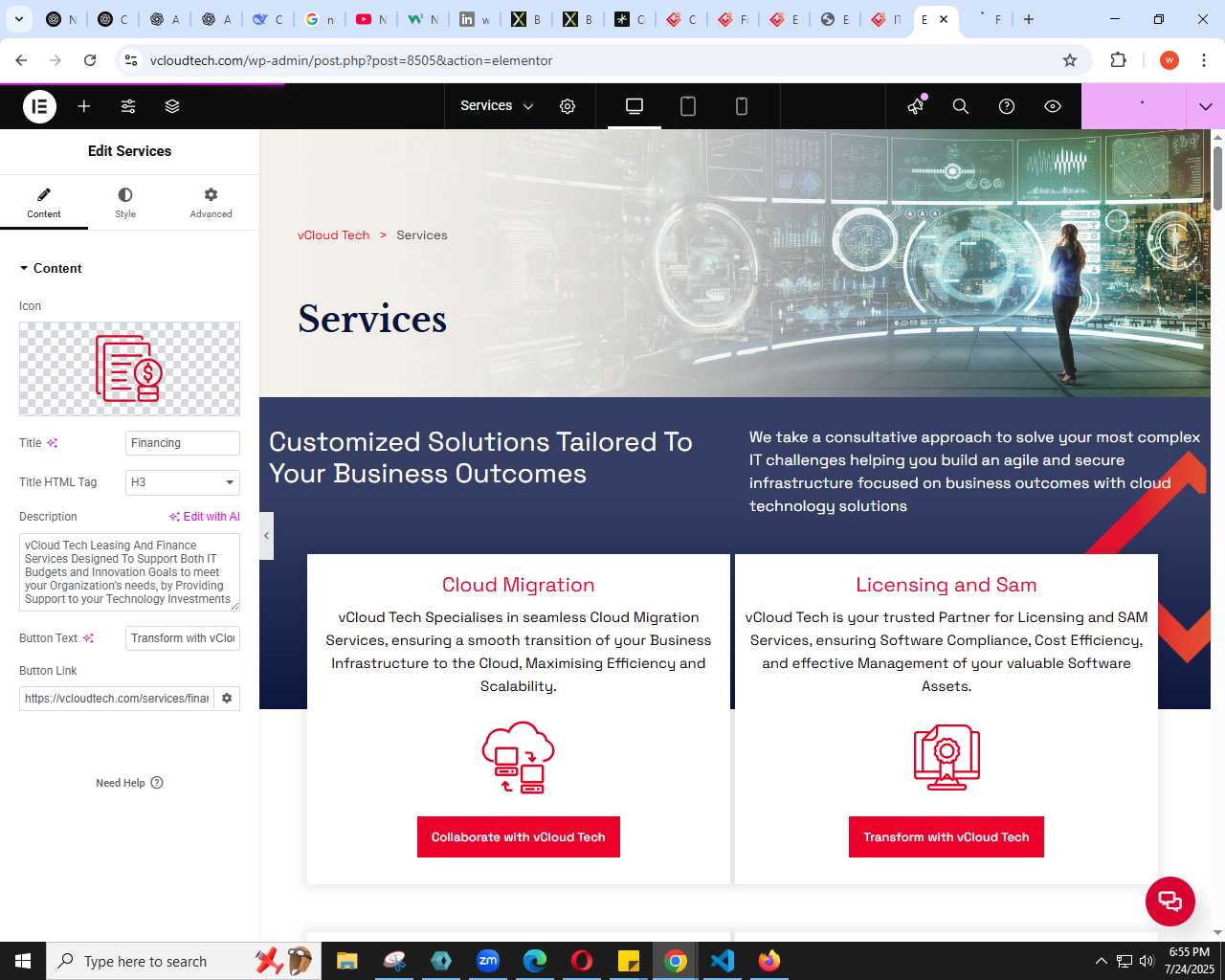The width and height of the screenshot is (1225, 980).
Task: Collapse the editor panel with arrow handle
Action: (266, 536)
